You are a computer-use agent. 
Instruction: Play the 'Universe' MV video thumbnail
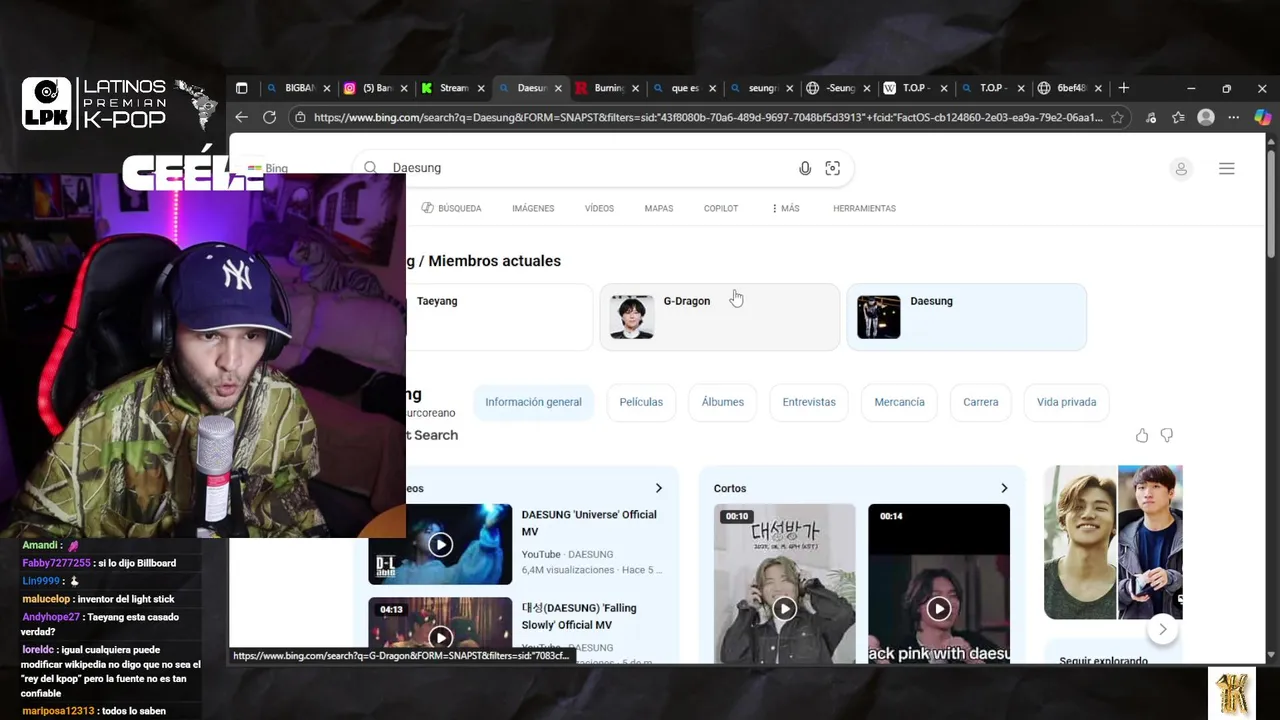pos(440,544)
